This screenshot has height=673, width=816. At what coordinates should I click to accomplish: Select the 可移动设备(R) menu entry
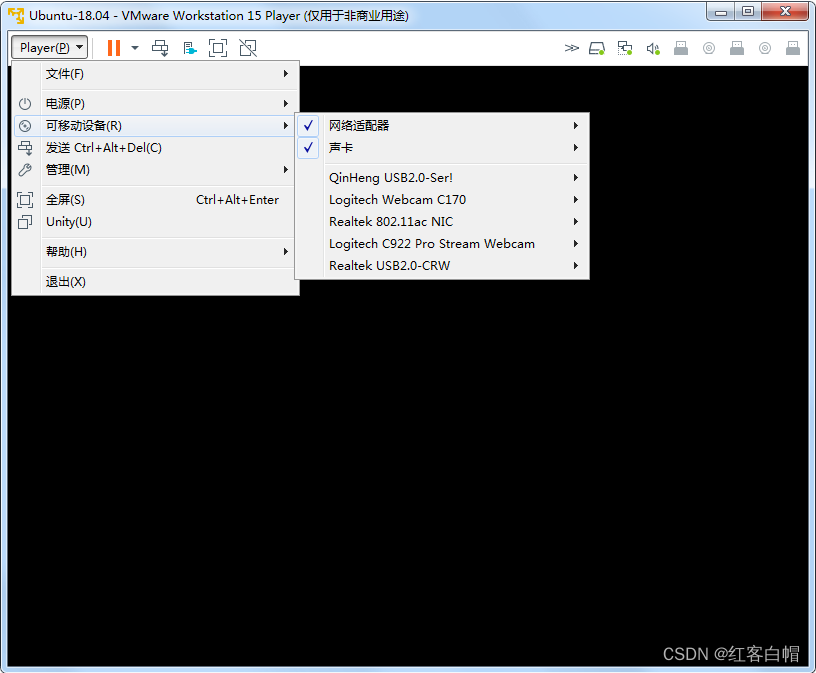[155, 126]
